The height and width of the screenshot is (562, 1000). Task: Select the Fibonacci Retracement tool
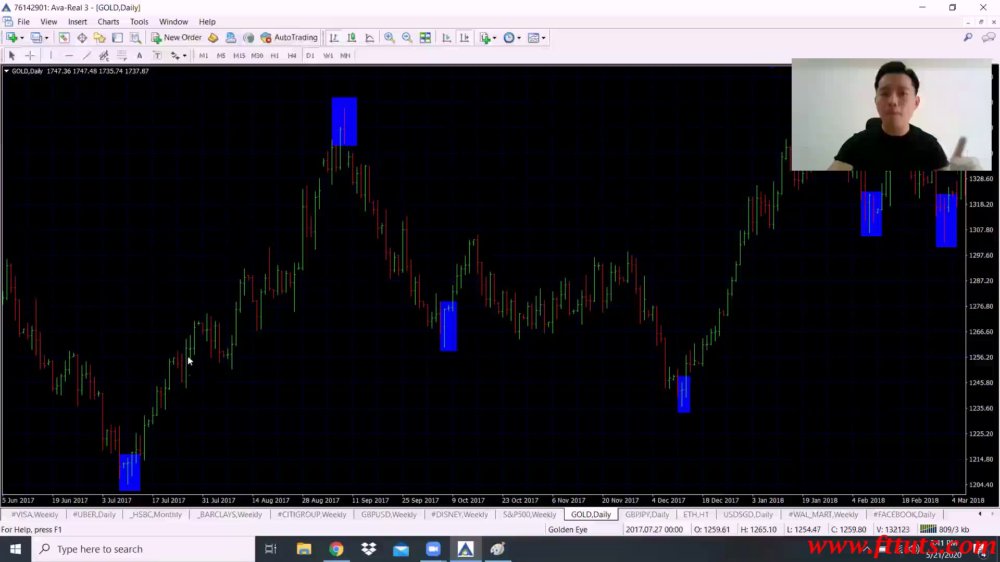[x=122, y=55]
